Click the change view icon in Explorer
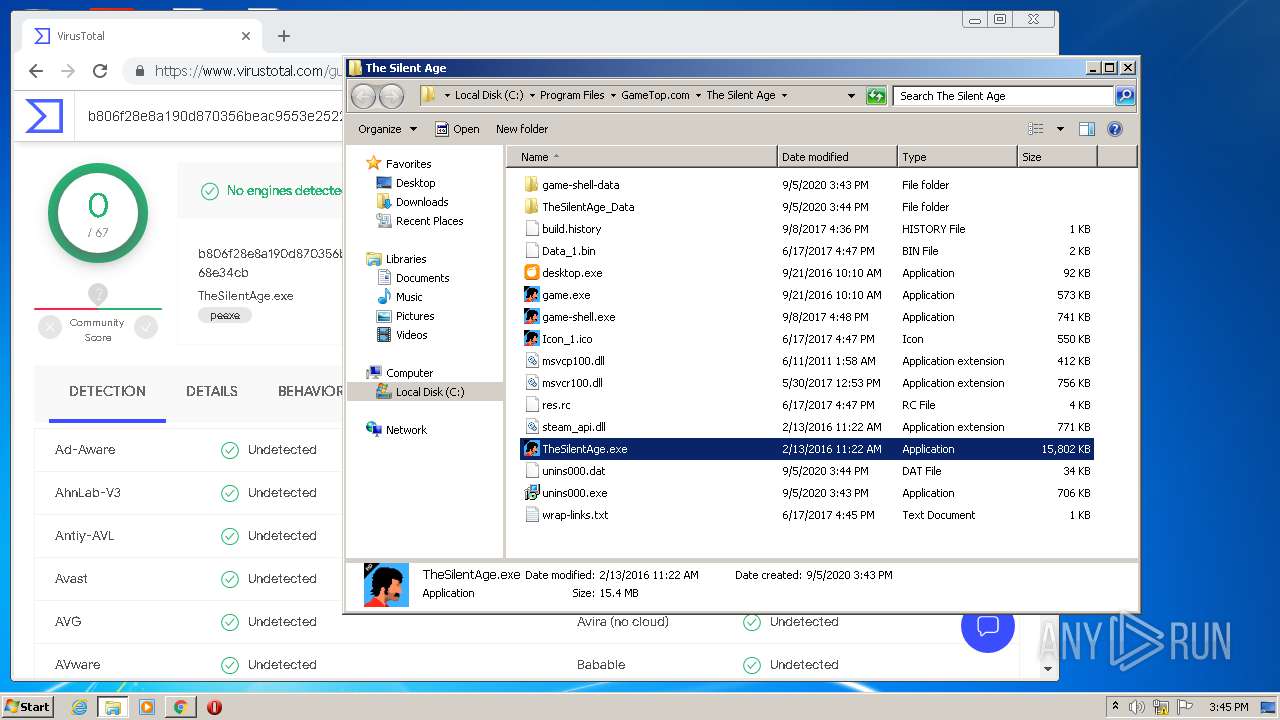This screenshot has height=720, width=1280. point(1036,129)
